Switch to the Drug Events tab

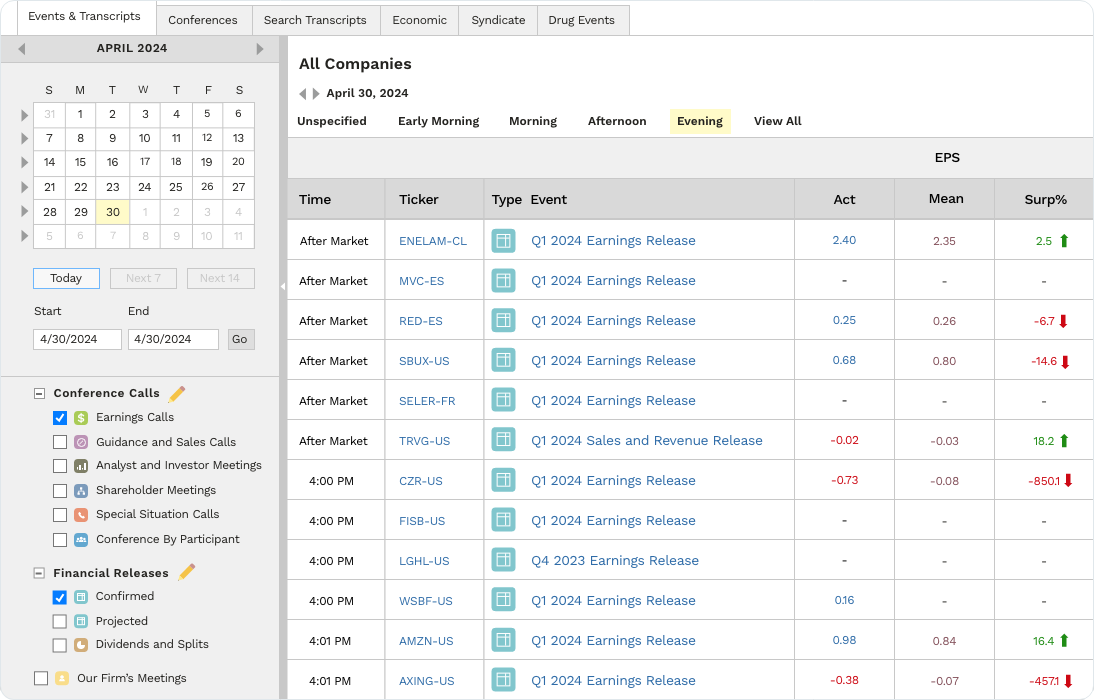582,20
